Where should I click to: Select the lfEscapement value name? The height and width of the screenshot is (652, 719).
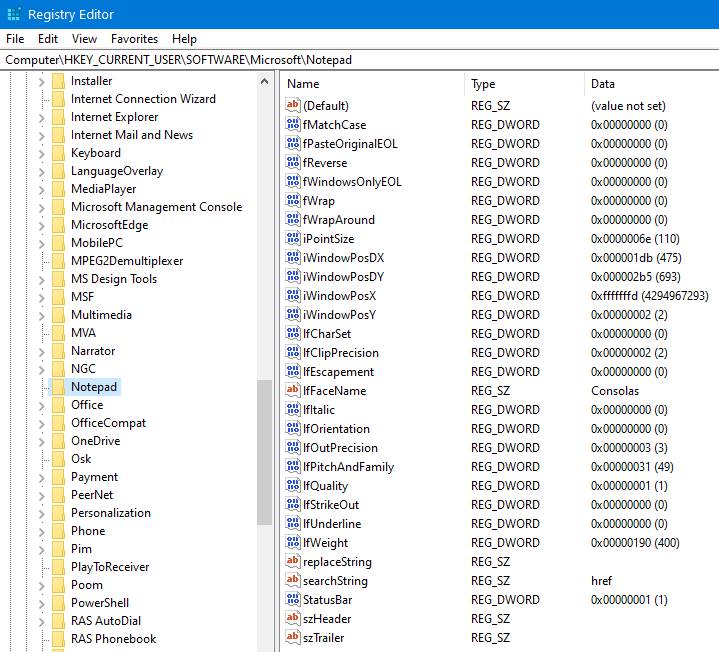338,371
